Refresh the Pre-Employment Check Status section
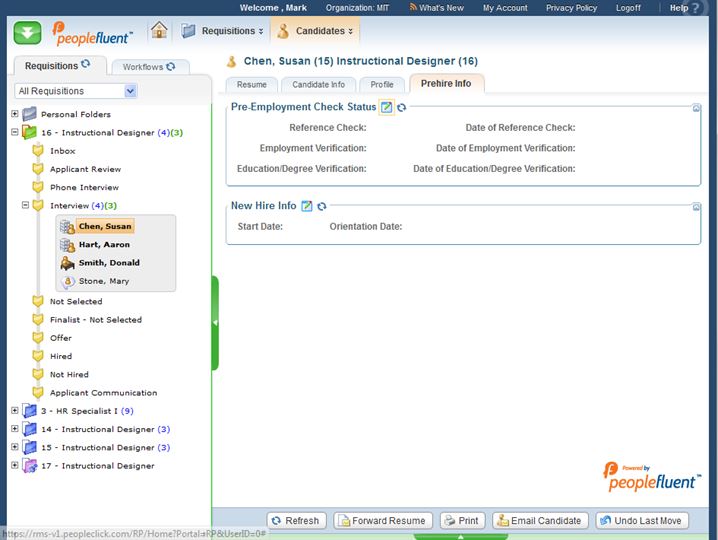 pyautogui.click(x=401, y=107)
